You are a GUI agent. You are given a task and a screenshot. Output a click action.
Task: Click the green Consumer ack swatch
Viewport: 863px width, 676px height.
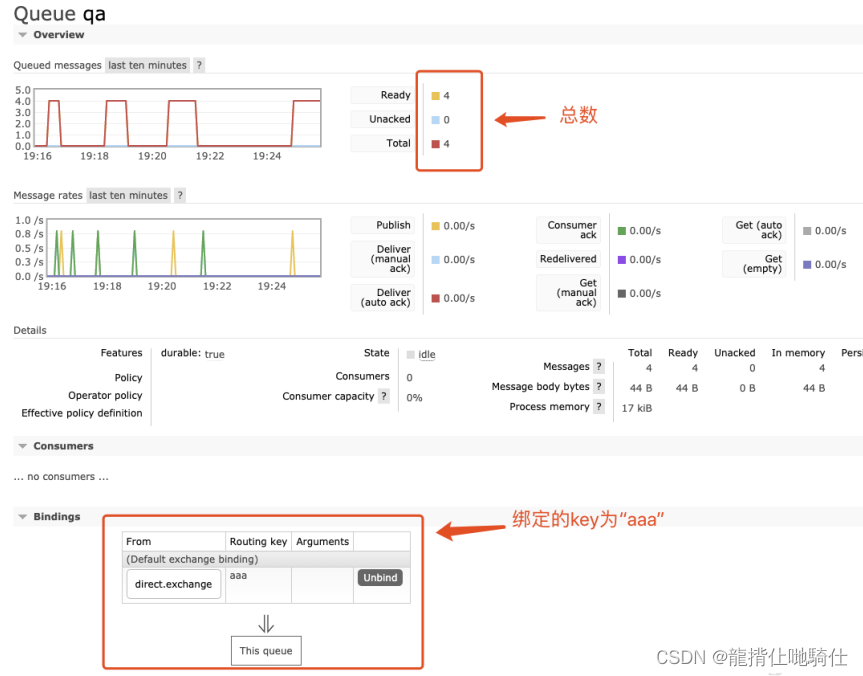point(621,231)
